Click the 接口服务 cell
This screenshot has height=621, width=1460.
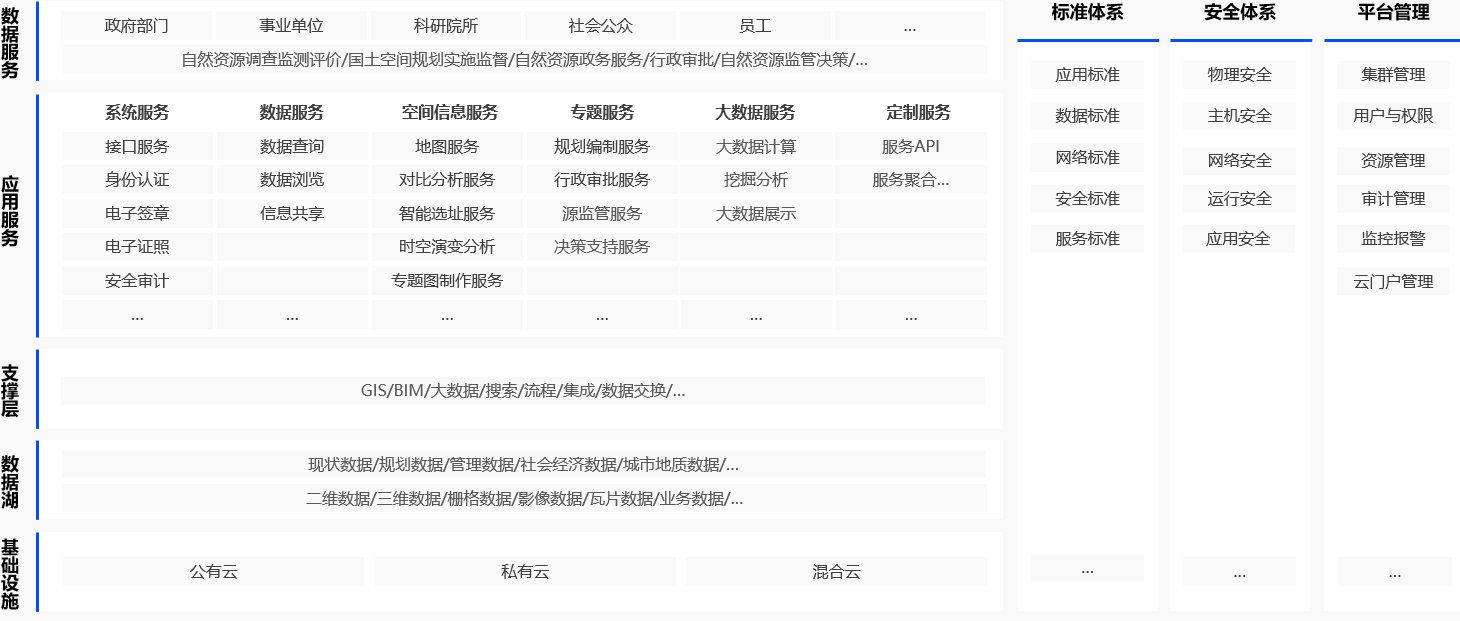point(137,147)
